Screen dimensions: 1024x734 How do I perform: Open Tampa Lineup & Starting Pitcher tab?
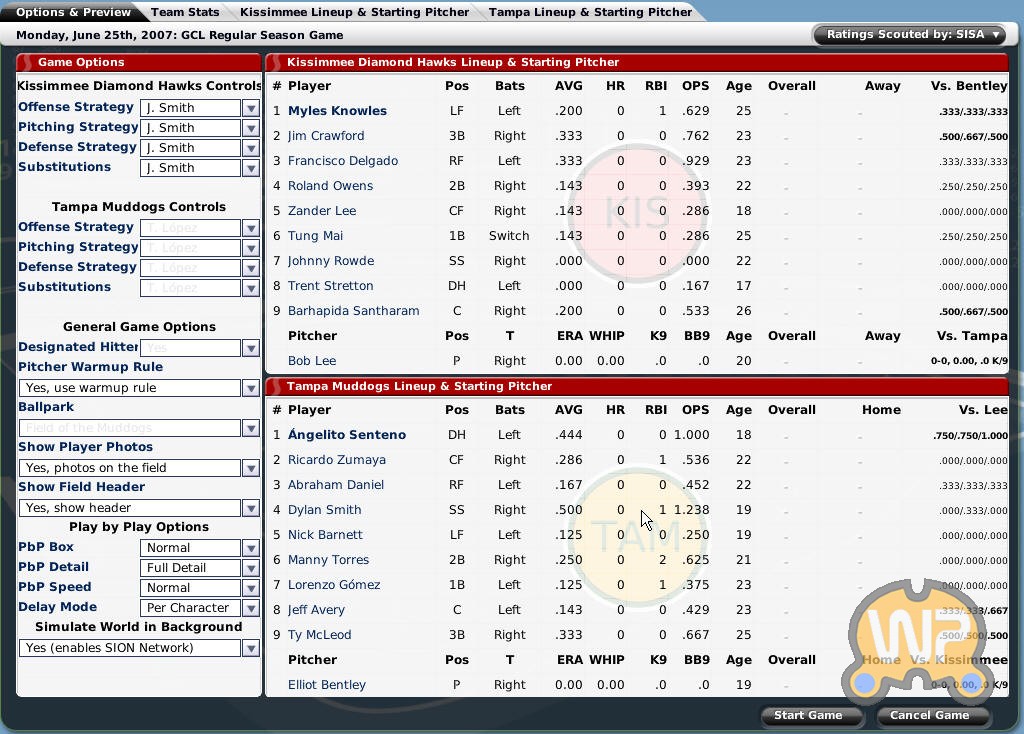(x=590, y=12)
